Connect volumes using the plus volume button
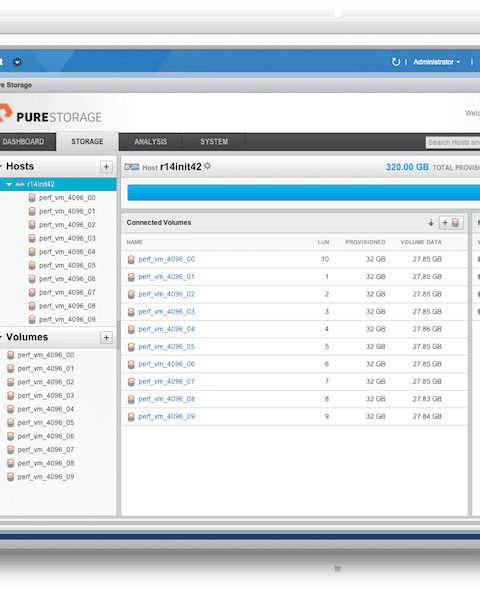The image size is (480, 593). [x=451, y=223]
